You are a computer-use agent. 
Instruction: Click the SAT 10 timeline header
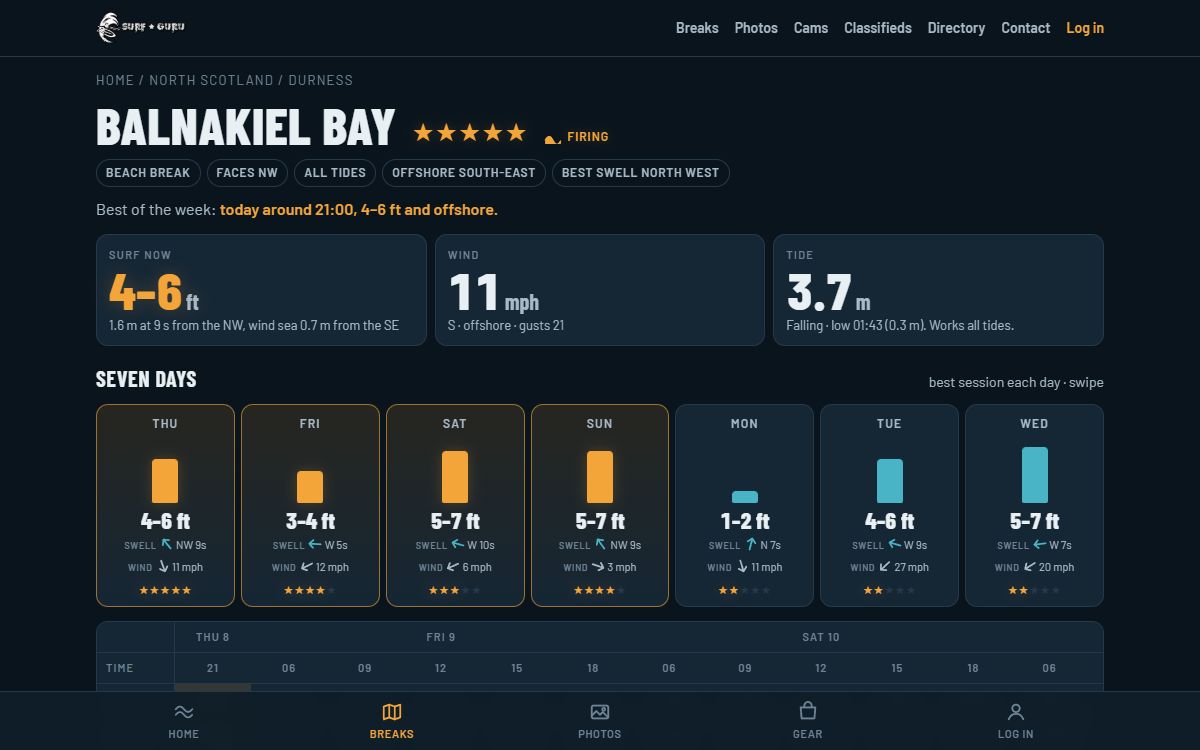[x=821, y=637]
